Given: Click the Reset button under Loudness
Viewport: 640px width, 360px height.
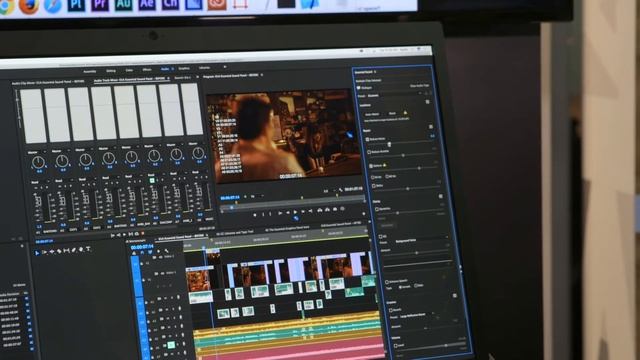Looking at the screenshot, I should 392,113.
